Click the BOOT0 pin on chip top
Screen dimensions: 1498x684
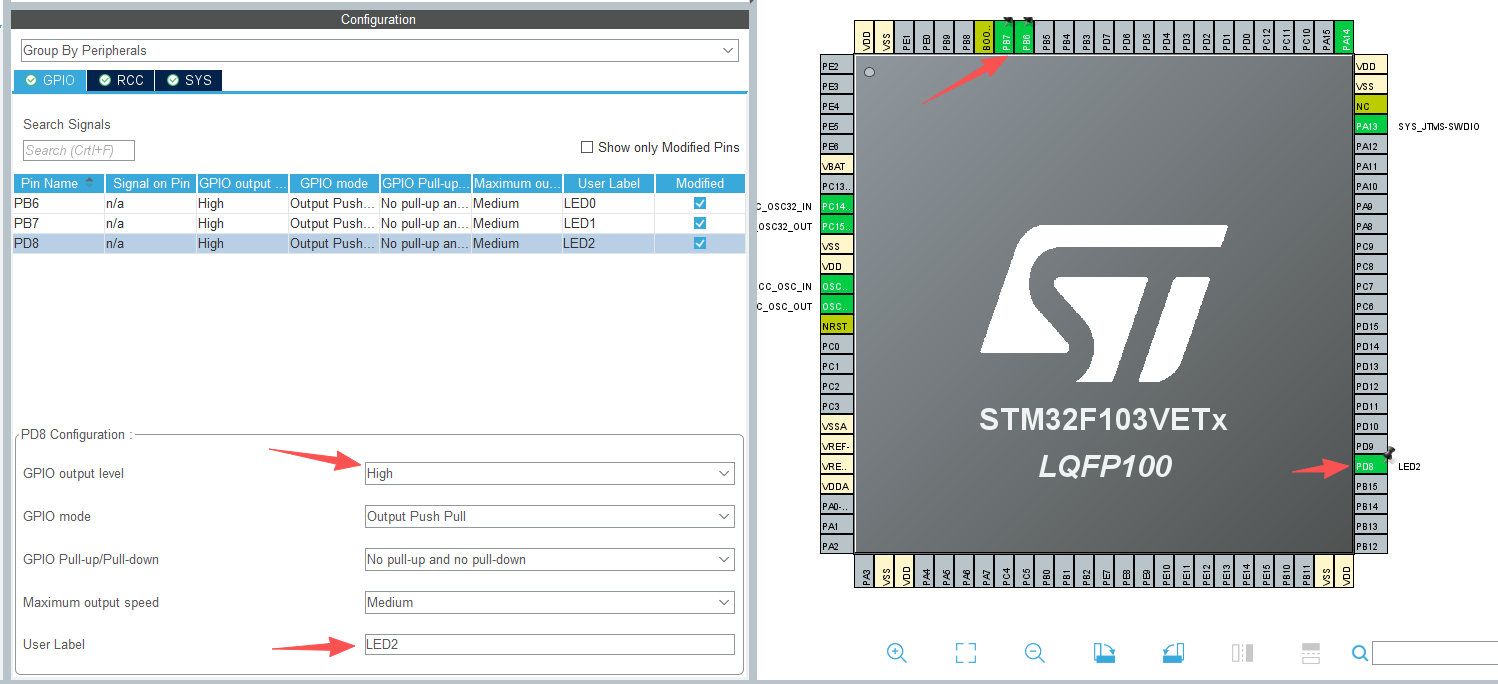pos(986,38)
